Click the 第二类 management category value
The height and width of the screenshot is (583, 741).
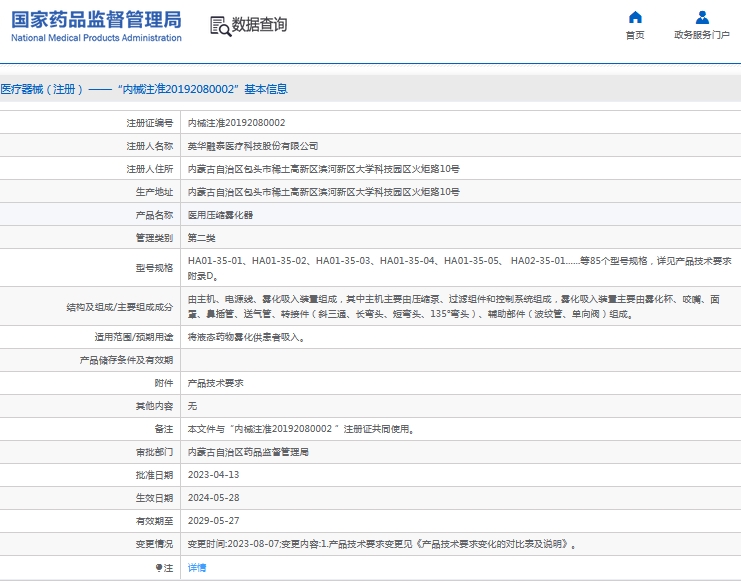pyautogui.click(x=202, y=238)
